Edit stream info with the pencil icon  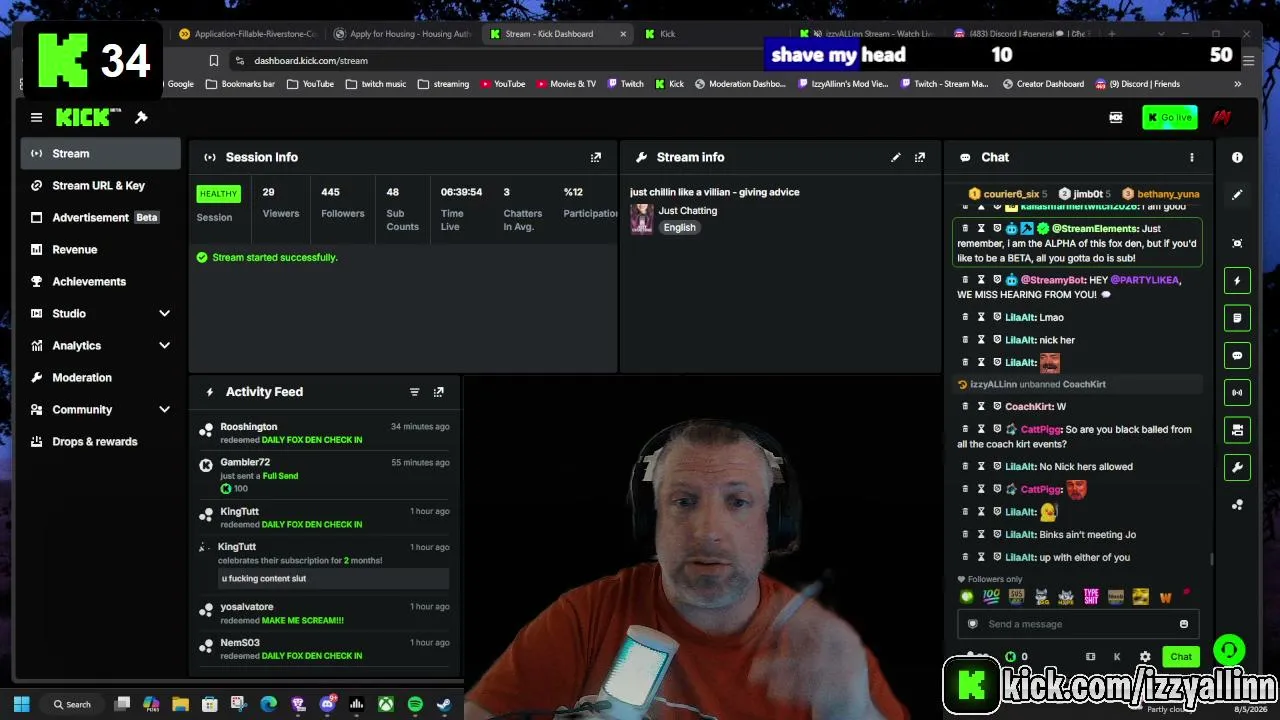[896, 157]
